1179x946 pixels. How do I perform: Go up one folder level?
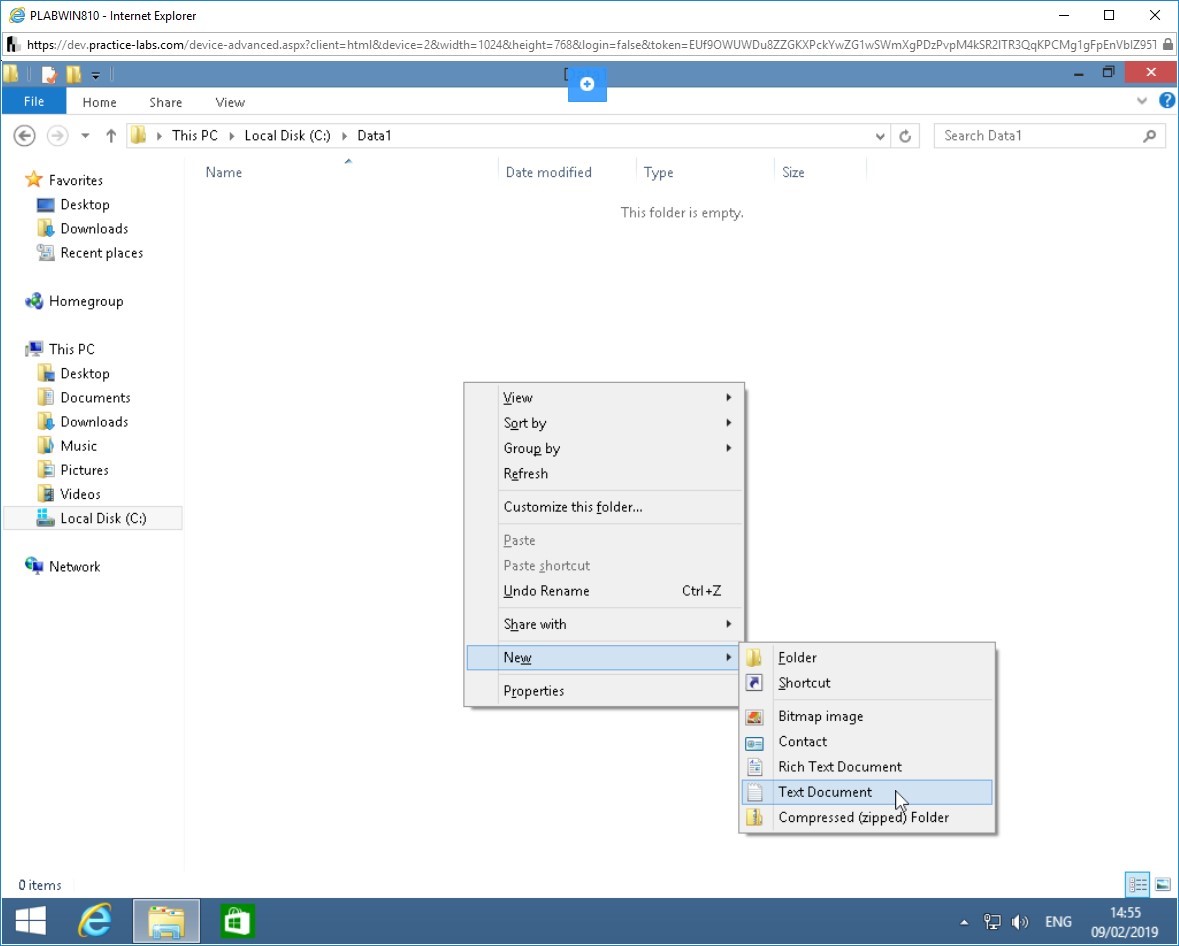(x=111, y=135)
